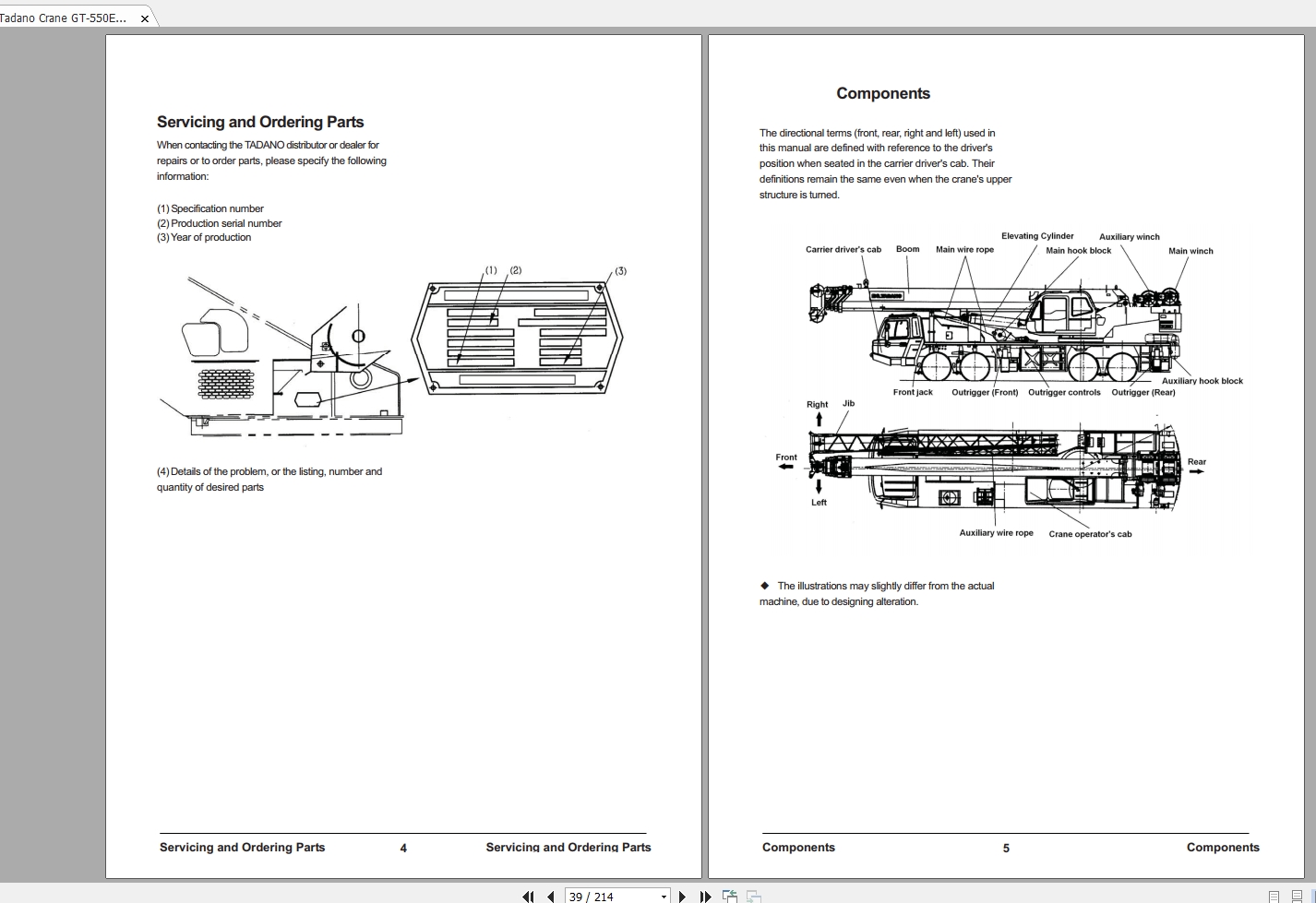Screen dimensions: 1316x903
Task: Click the Components heading on page 5
Action: [882, 93]
